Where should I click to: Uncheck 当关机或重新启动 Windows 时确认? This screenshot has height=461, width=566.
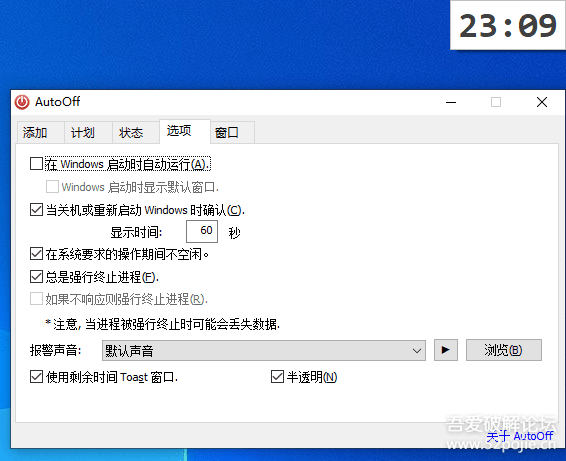point(36,210)
